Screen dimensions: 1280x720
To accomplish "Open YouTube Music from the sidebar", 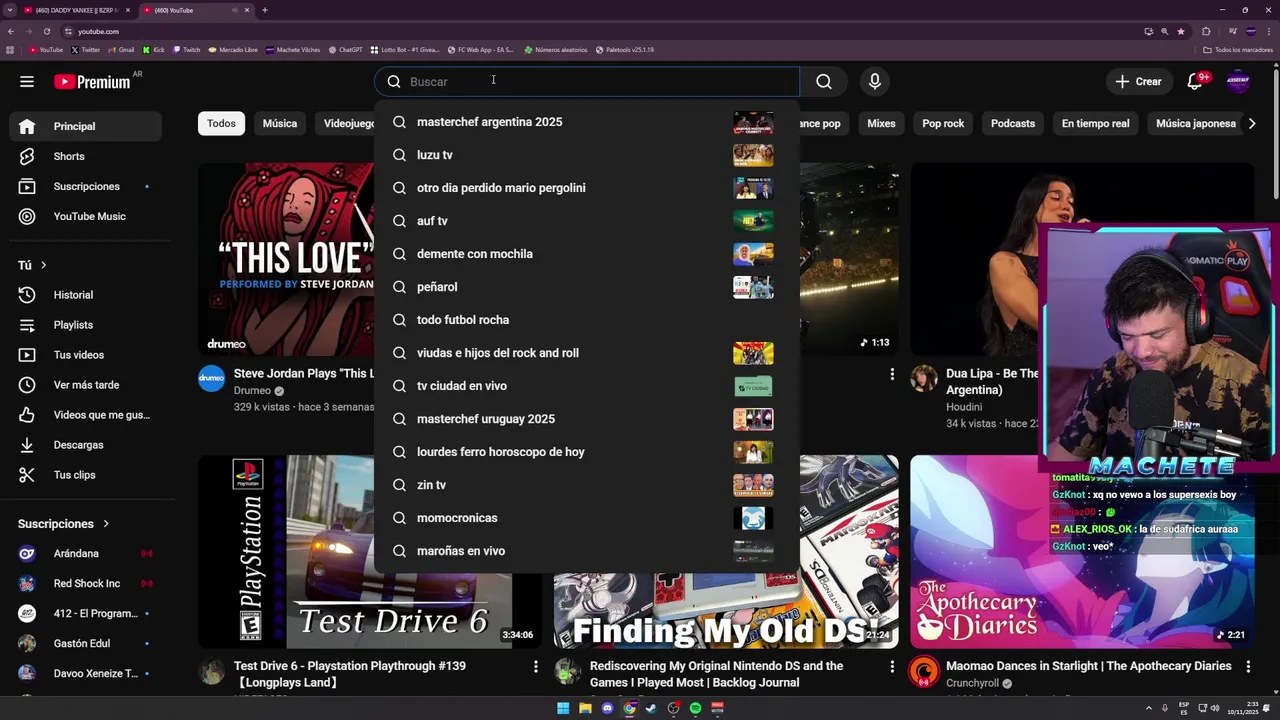I will [x=86, y=216].
